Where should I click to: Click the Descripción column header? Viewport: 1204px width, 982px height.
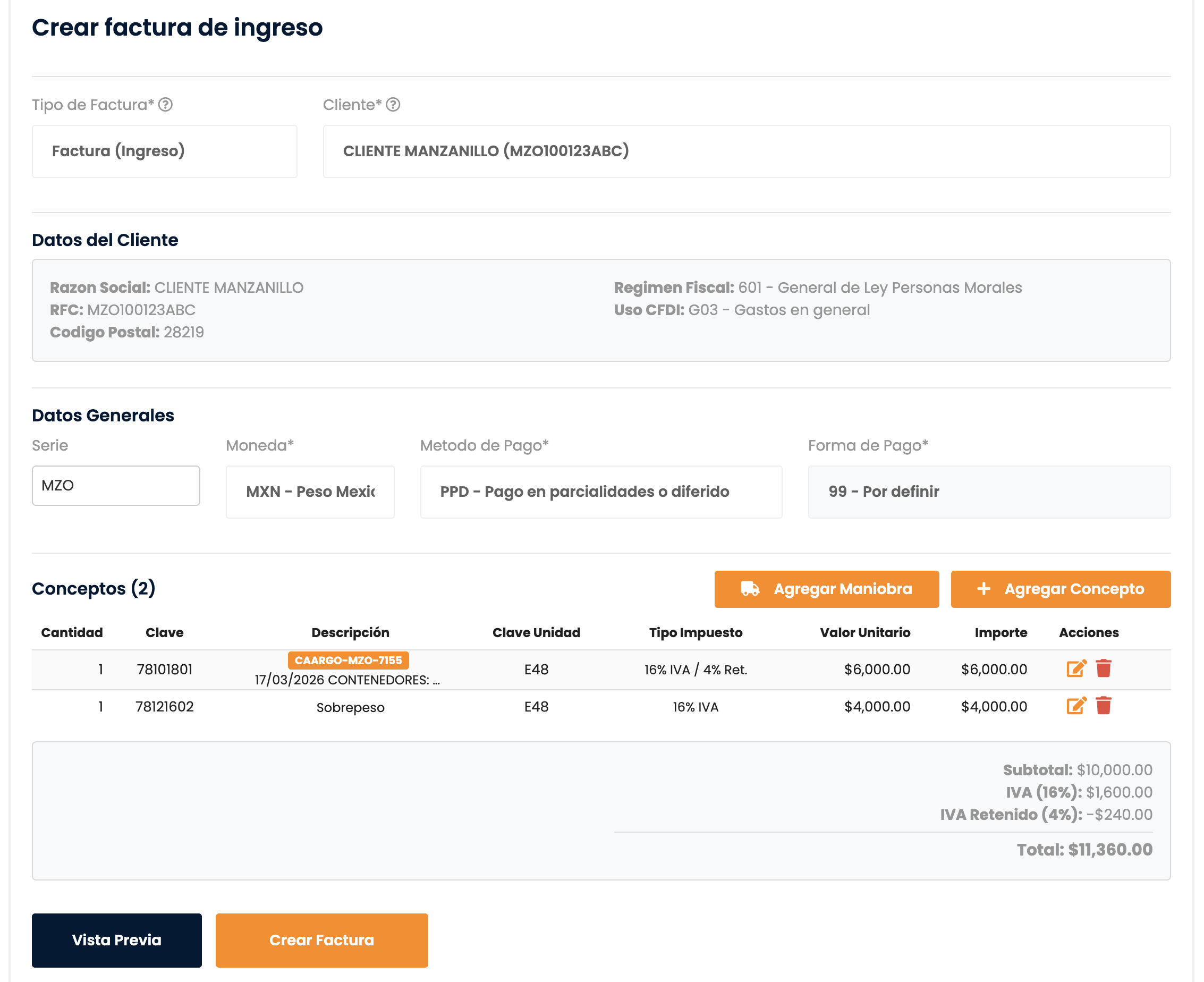(x=350, y=632)
